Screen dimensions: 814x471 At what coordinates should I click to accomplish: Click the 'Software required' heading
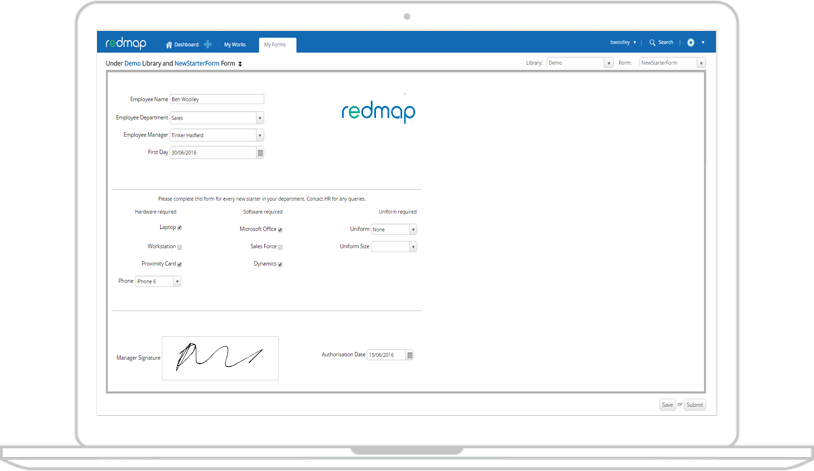click(x=263, y=212)
